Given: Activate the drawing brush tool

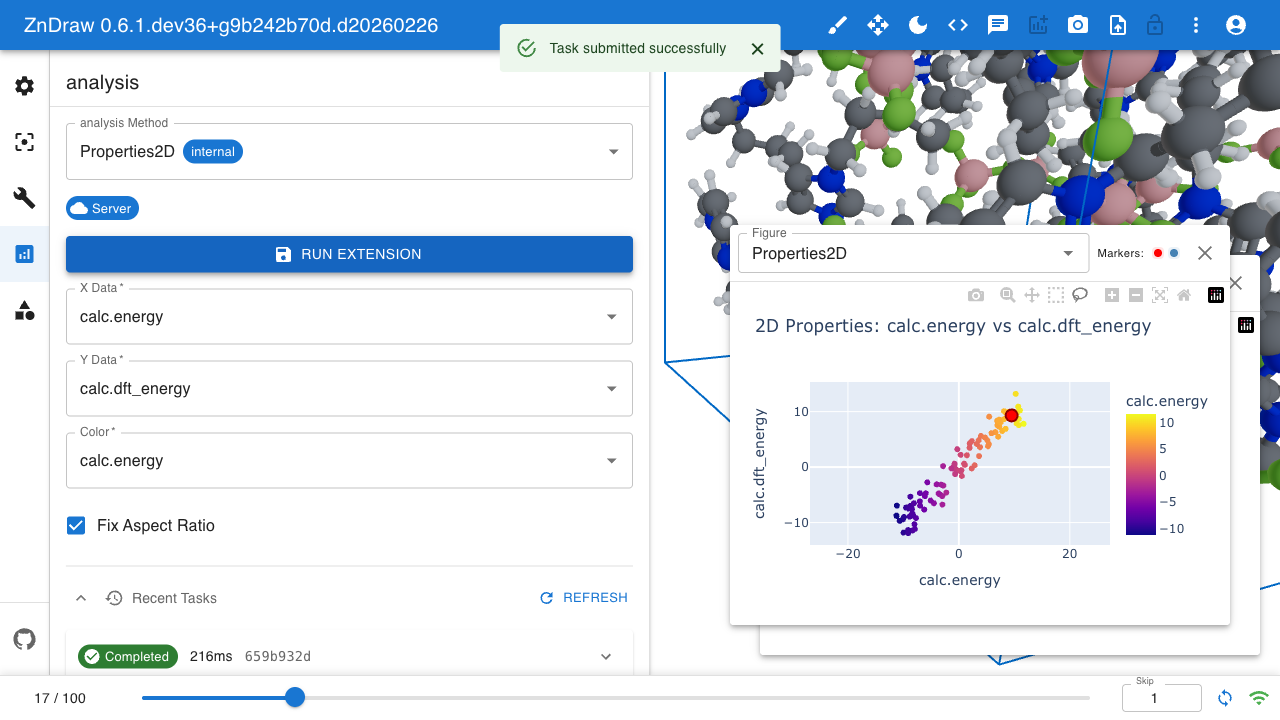Looking at the screenshot, I should (837, 25).
